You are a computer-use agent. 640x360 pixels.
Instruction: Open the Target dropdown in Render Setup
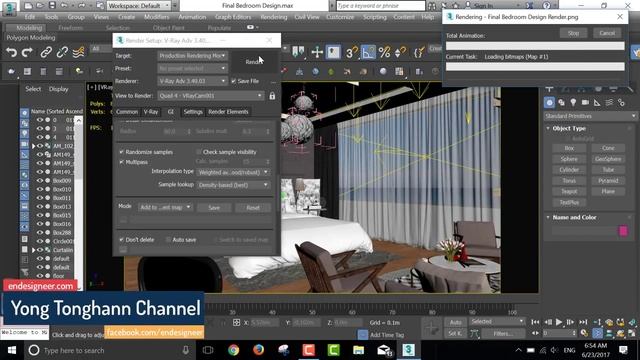(x=193, y=56)
